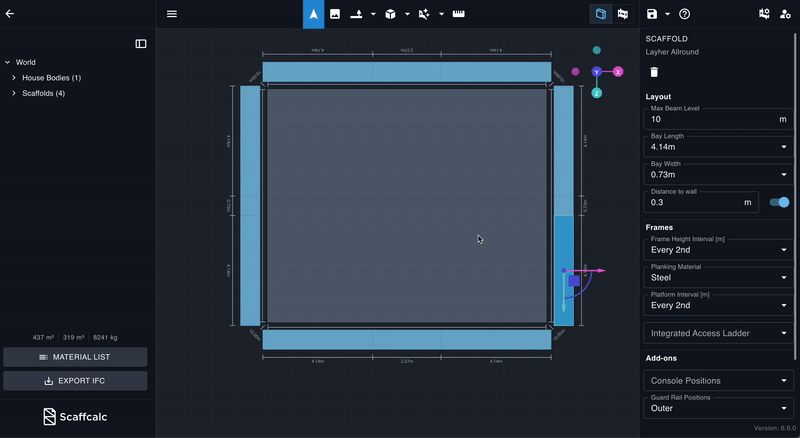This screenshot has height=438, width=800.
Task: Delete scaffold with trash icon
Action: click(654, 72)
